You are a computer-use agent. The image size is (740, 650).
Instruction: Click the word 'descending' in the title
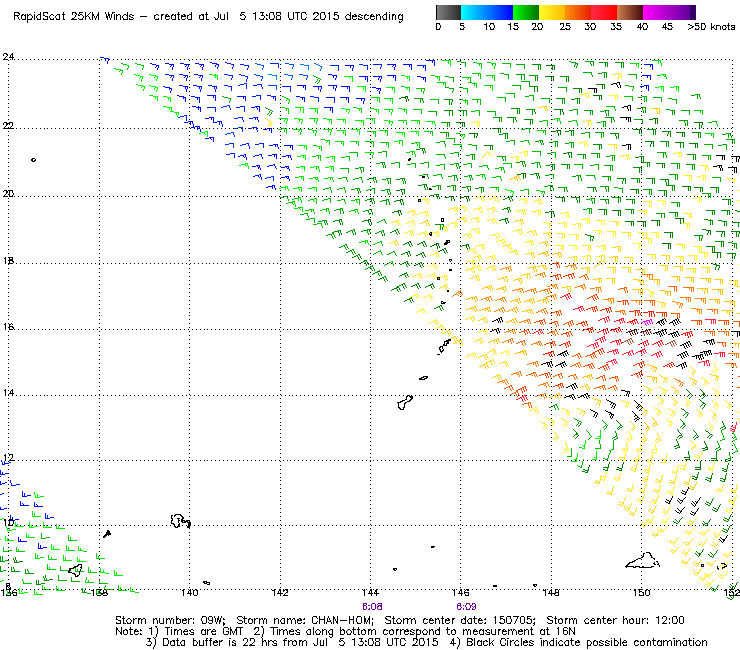point(374,17)
